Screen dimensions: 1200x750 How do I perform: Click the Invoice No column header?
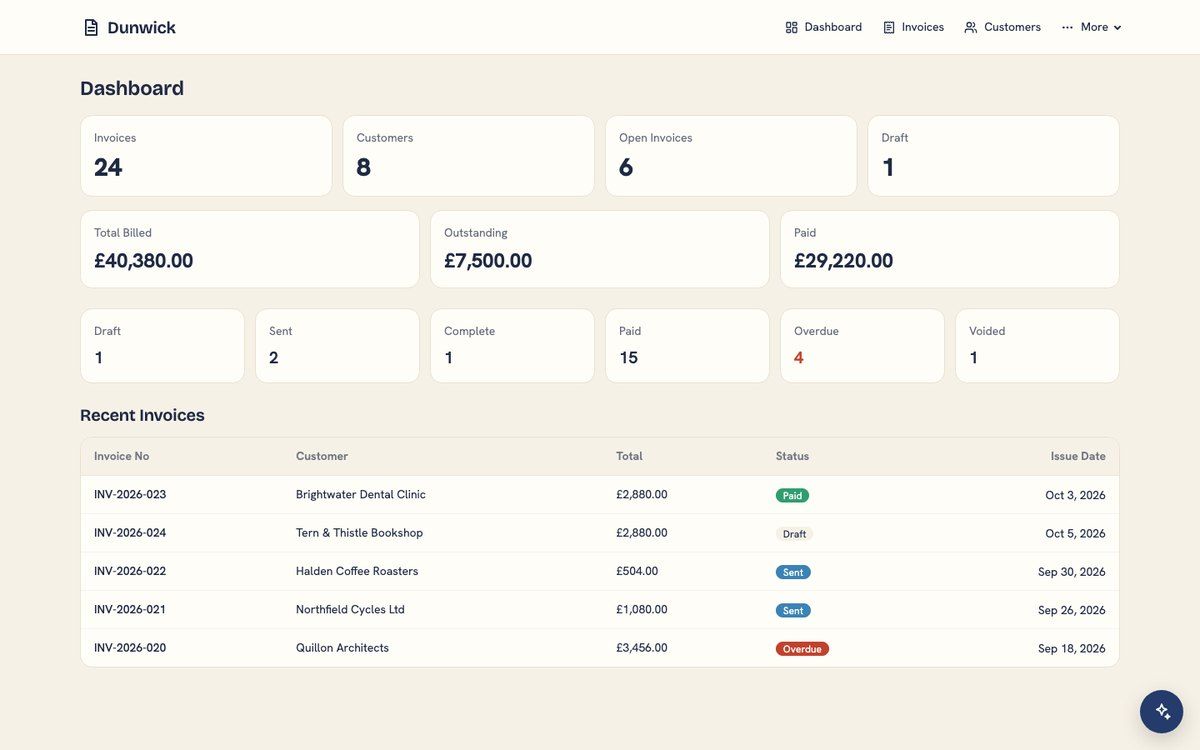coord(121,457)
